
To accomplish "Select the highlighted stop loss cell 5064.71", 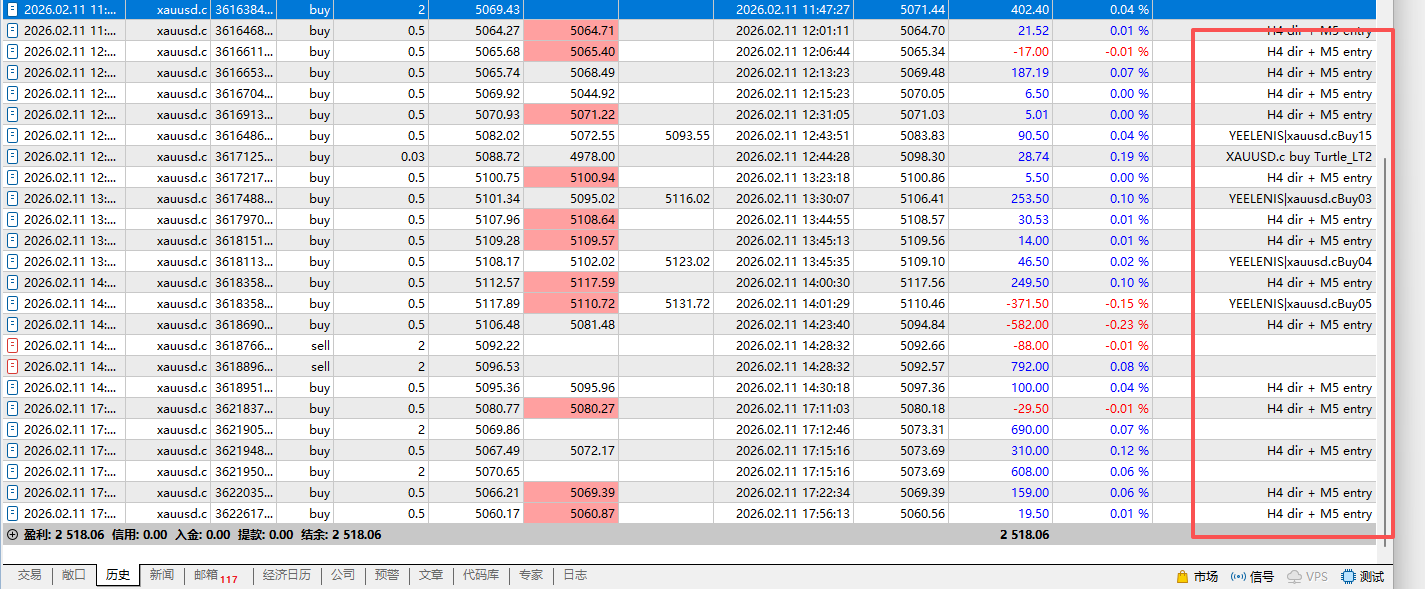I will (x=570, y=30).
